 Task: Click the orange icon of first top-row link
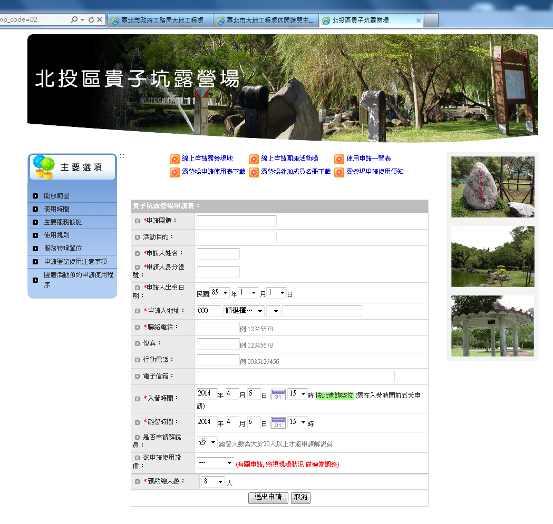[175, 159]
